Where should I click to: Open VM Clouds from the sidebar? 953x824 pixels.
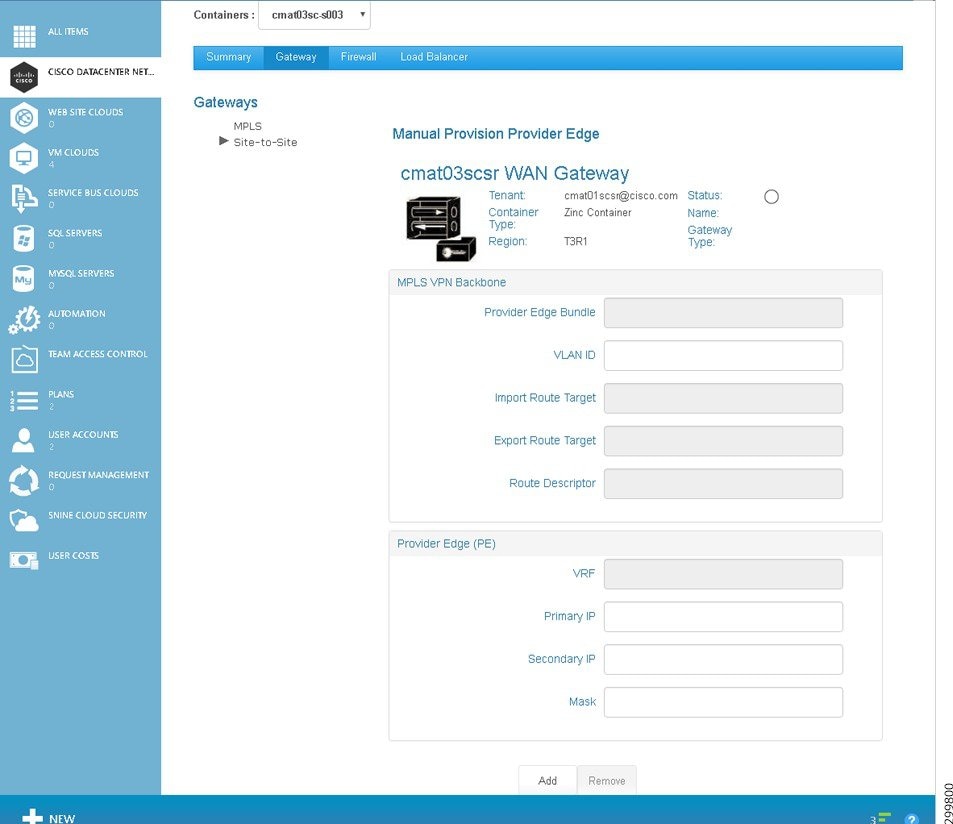[x=24, y=156]
